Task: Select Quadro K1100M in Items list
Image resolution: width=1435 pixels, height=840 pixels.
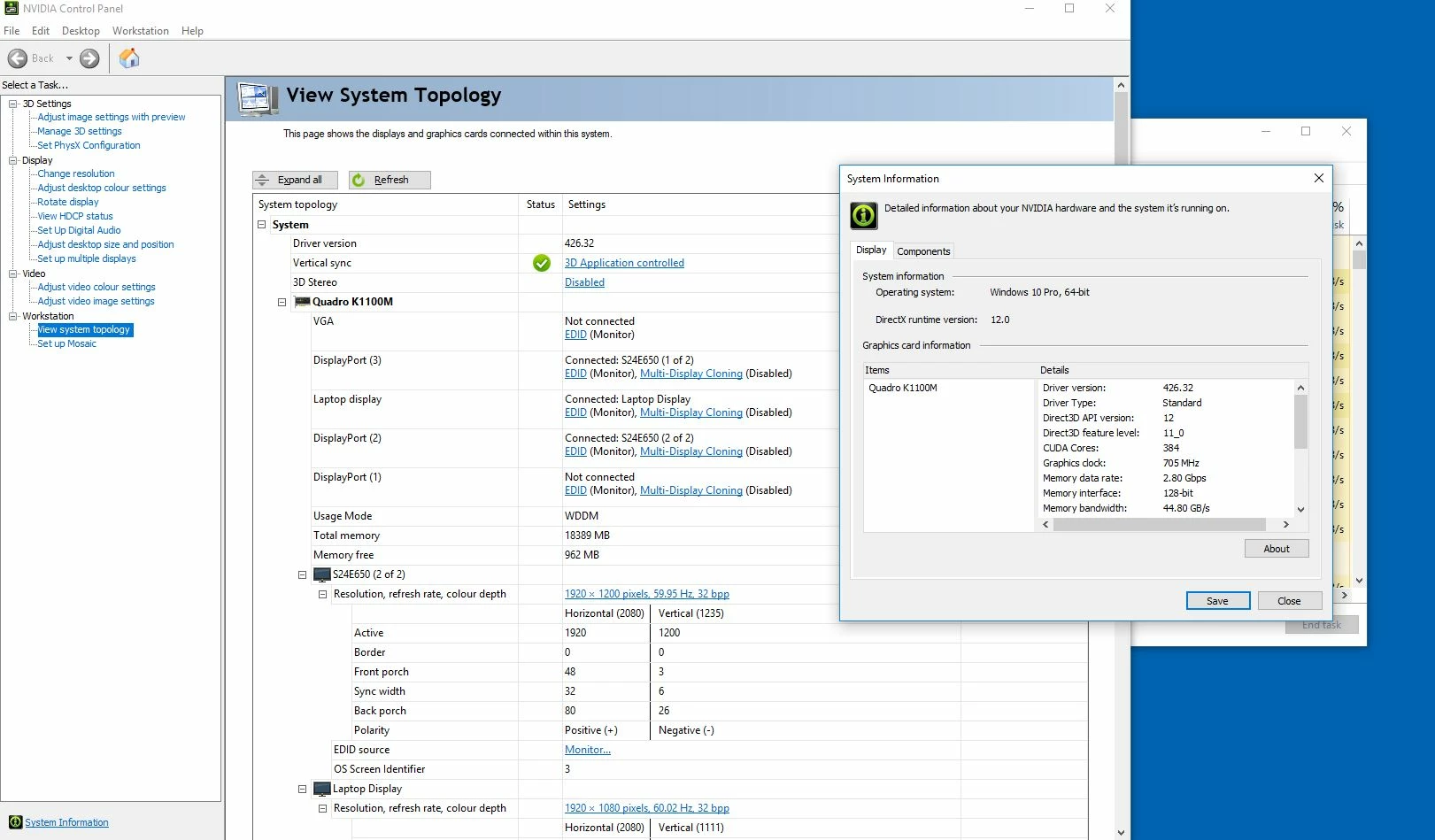Action: [x=903, y=388]
